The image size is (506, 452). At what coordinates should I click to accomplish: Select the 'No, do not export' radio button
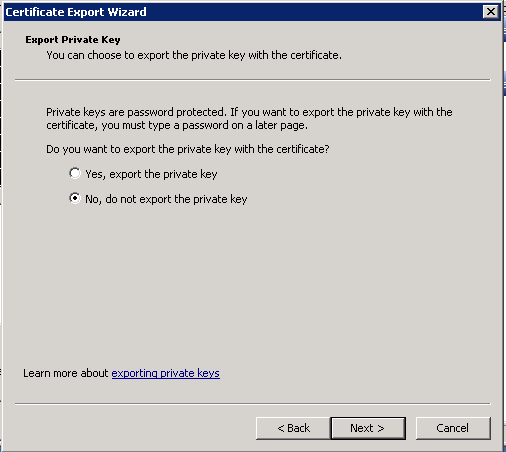coord(75,198)
